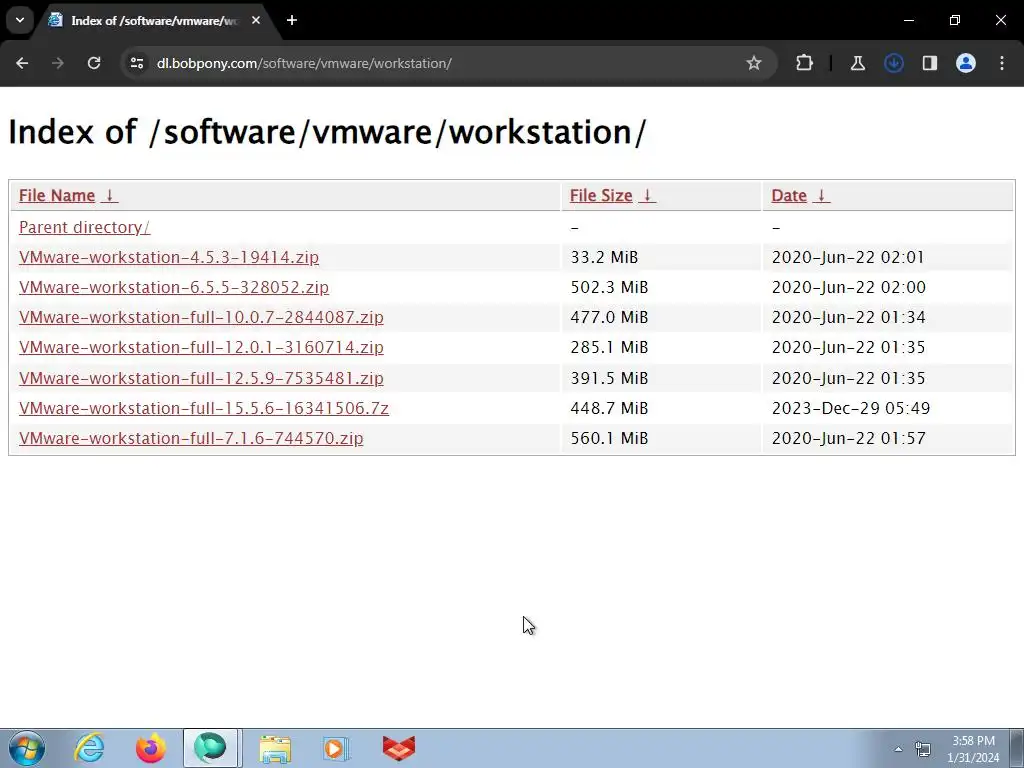Open the red fox-shaped taskbar app
Viewport: 1024px width, 768px height.
(x=398, y=748)
